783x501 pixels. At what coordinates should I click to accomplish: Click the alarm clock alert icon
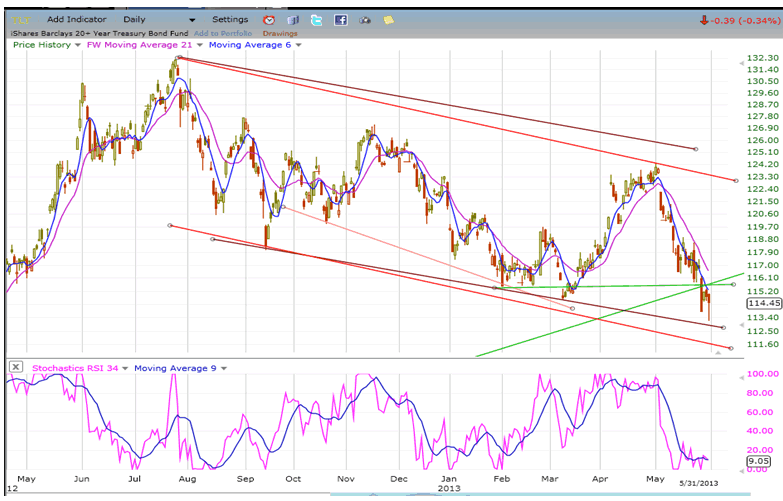269,20
